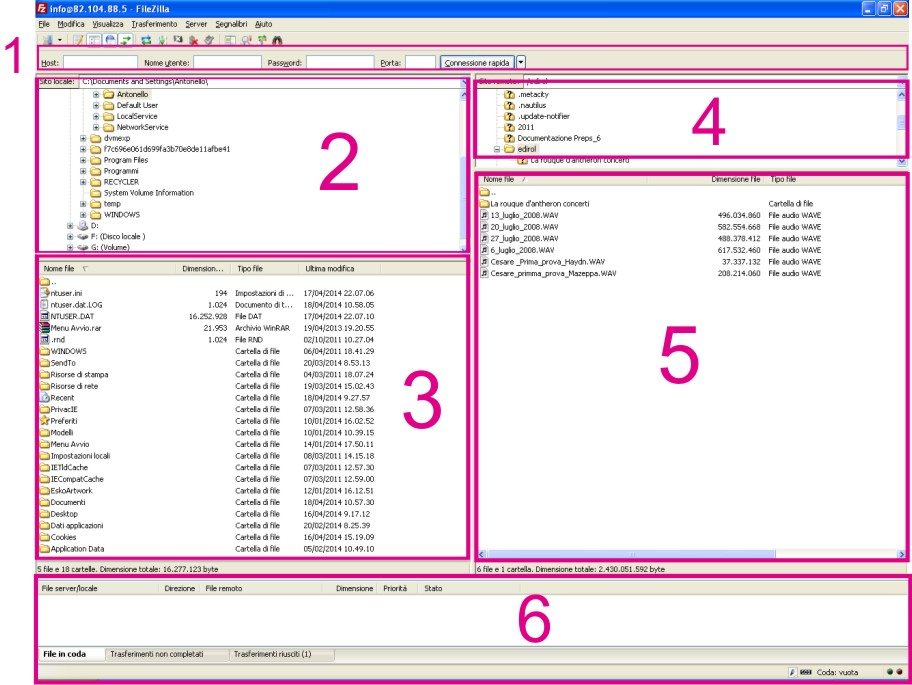Viewport: 912px width, 685px height.
Task: Expand the Program Files folder node
Action: [x=84, y=160]
